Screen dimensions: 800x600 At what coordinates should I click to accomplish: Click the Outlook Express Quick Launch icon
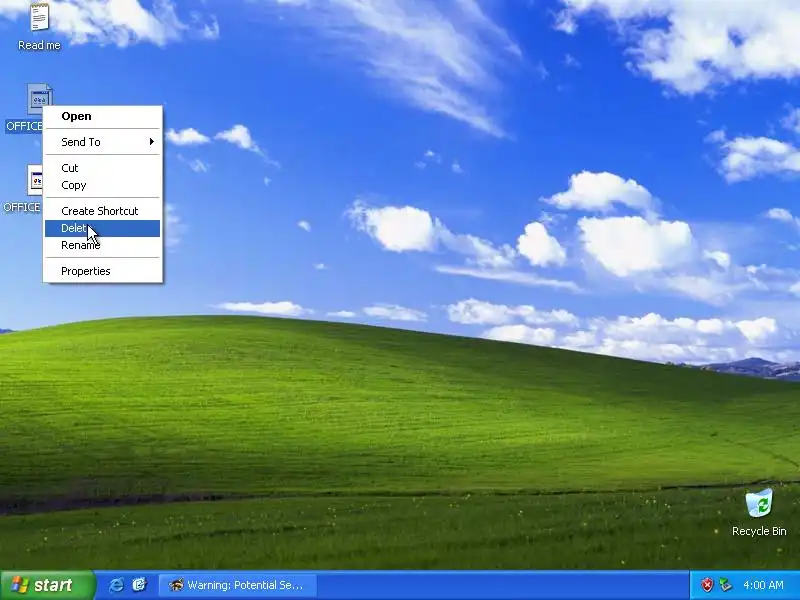[x=139, y=585]
